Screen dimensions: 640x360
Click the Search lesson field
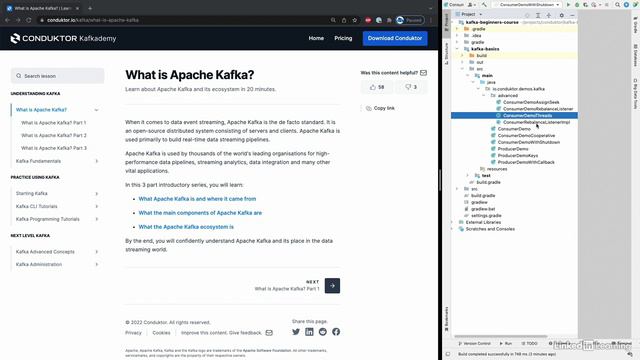coord(58,76)
